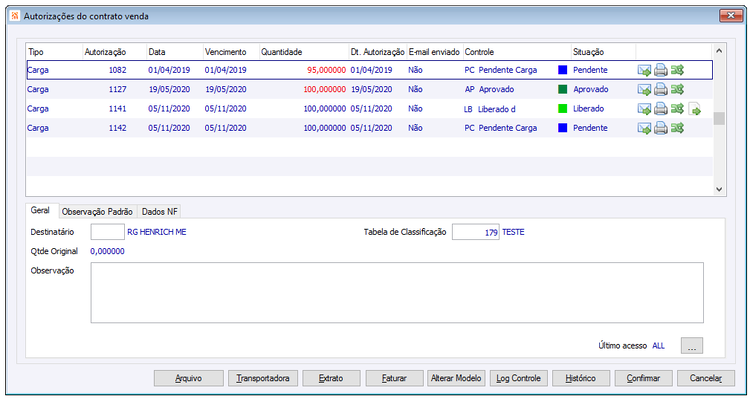Sort by the Tipo column header
The height and width of the screenshot is (399, 750).
click(x=54, y=52)
